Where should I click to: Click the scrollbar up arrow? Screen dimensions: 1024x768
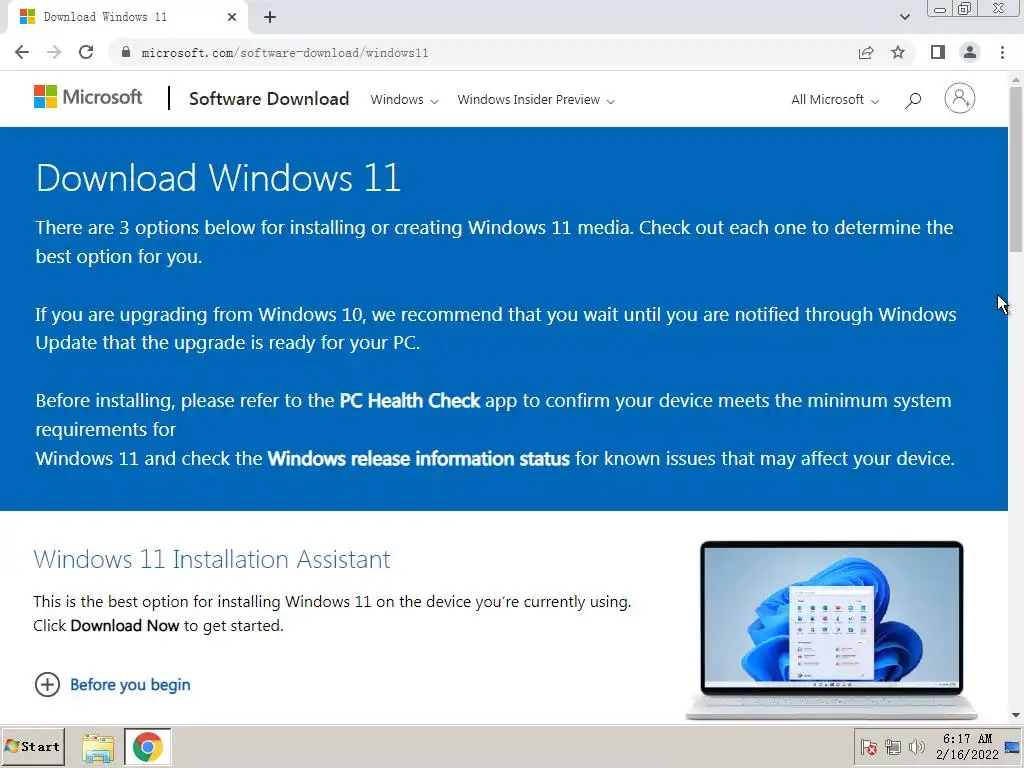1016,78
